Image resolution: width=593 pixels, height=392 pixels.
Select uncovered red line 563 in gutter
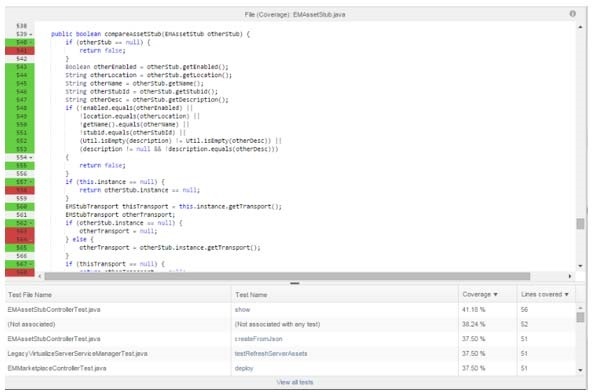[20, 231]
